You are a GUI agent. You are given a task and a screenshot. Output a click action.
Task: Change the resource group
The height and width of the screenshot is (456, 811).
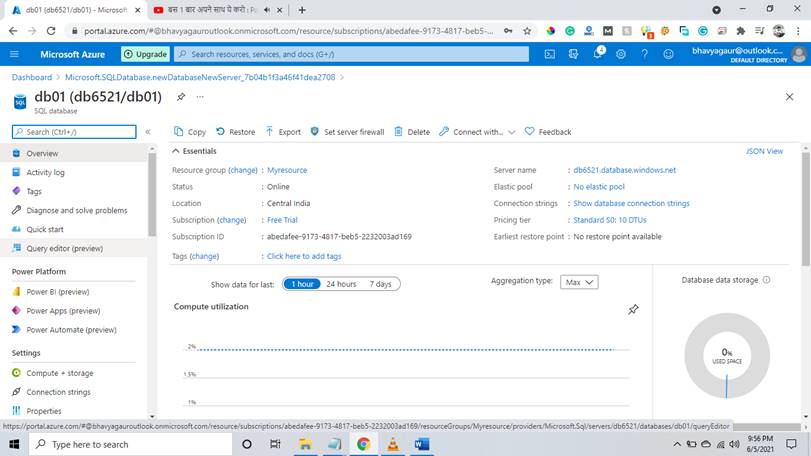pyautogui.click(x=243, y=170)
